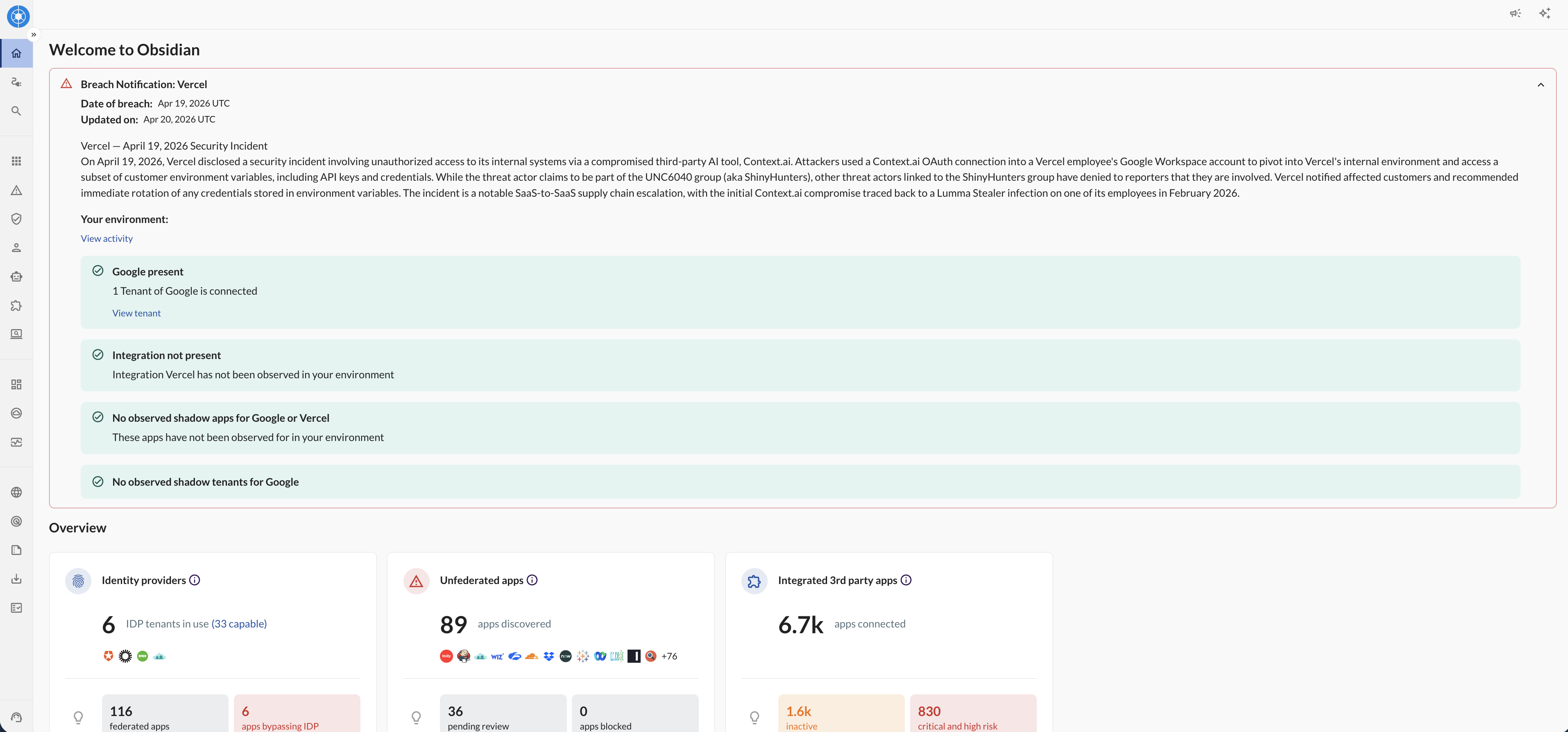Click the +76 more apps indicator
The image size is (1568, 732).
(669, 656)
